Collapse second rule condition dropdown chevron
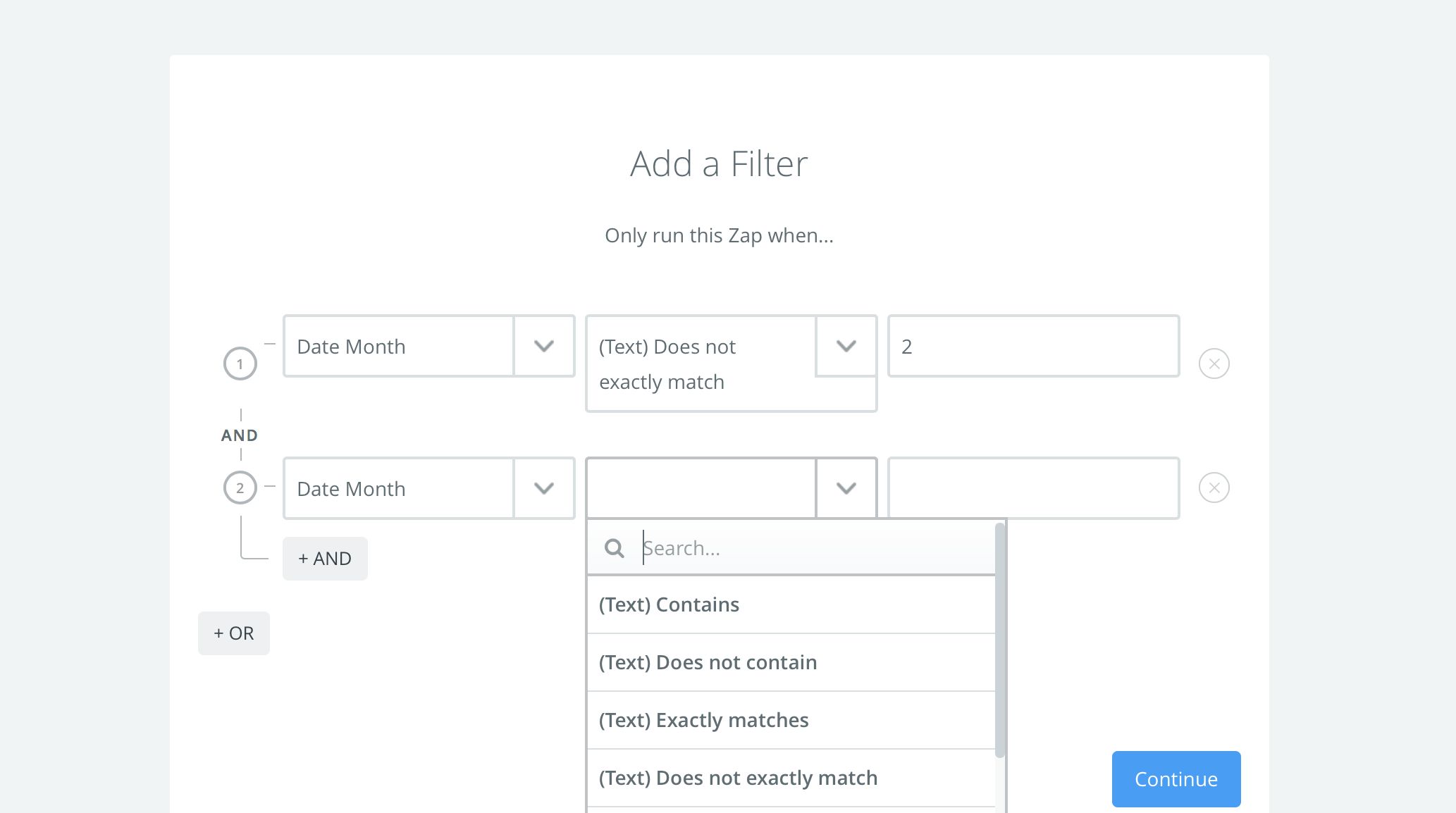The height and width of the screenshot is (813, 1456). pos(846,488)
